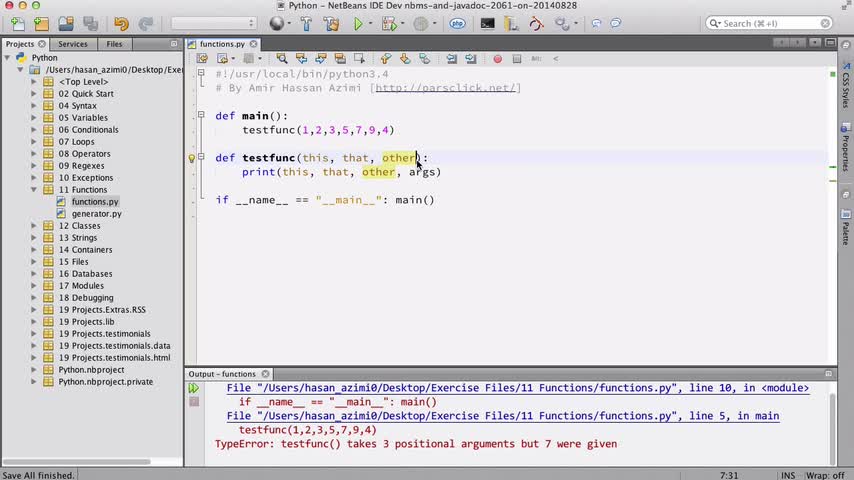Image resolution: width=854 pixels, height=480 pixels.
Task: Select the functions.py editor tab
Action: point(222,44)
